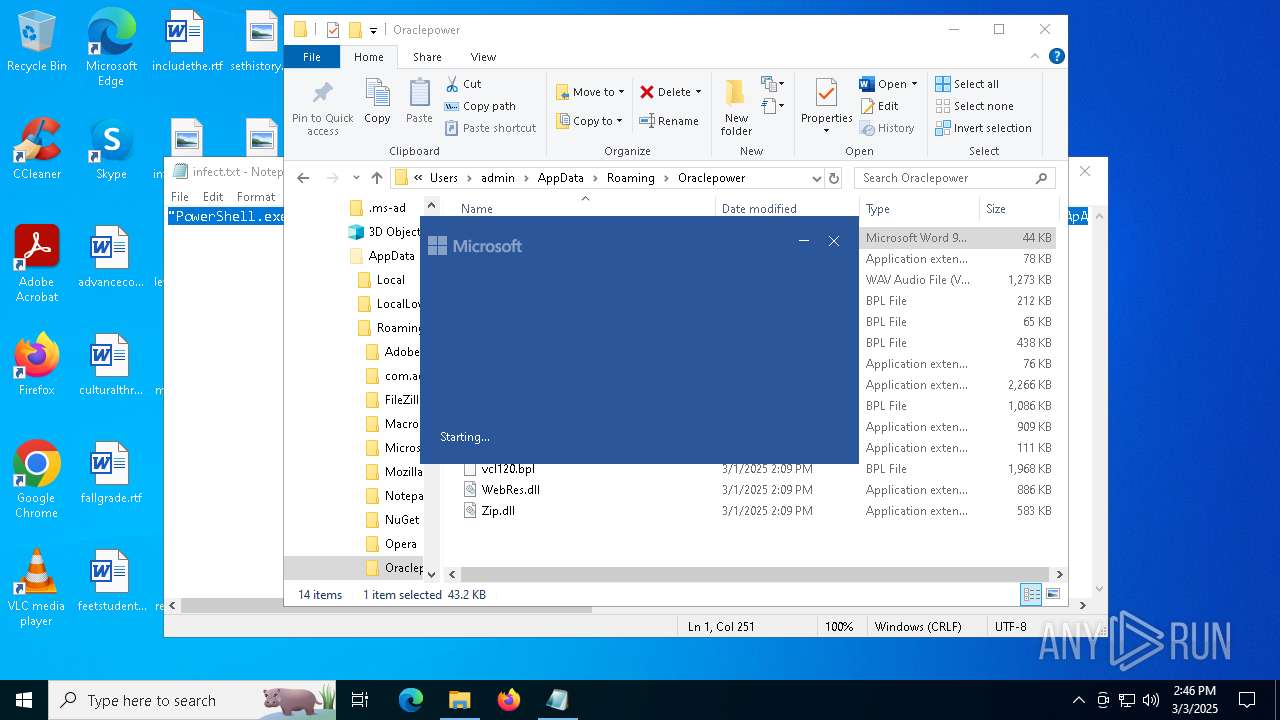Screen dimensions: 1280x720
Task: Open Skype desktop shortcut
Action: [111, 150]
